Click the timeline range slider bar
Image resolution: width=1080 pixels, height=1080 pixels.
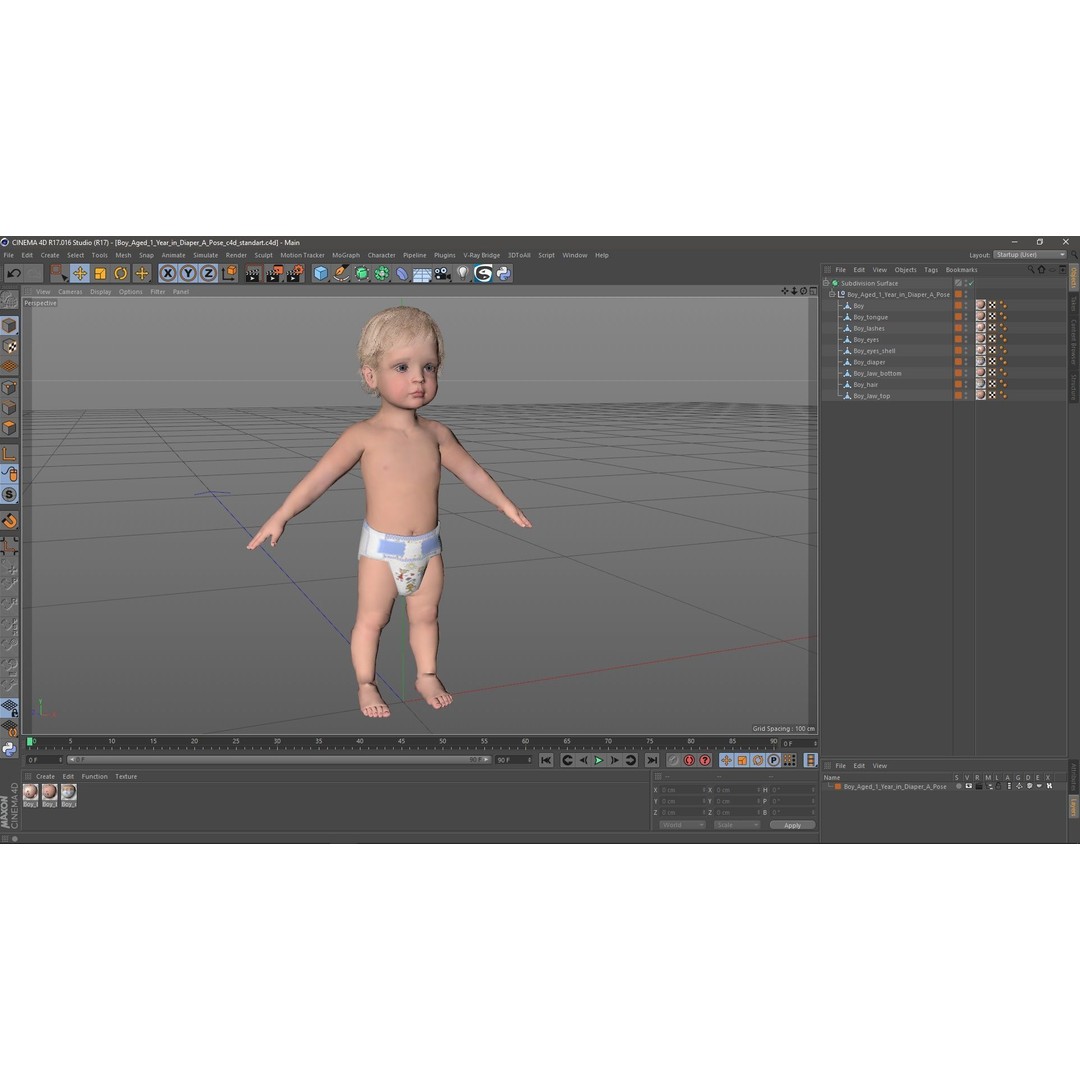coord(279,760)
